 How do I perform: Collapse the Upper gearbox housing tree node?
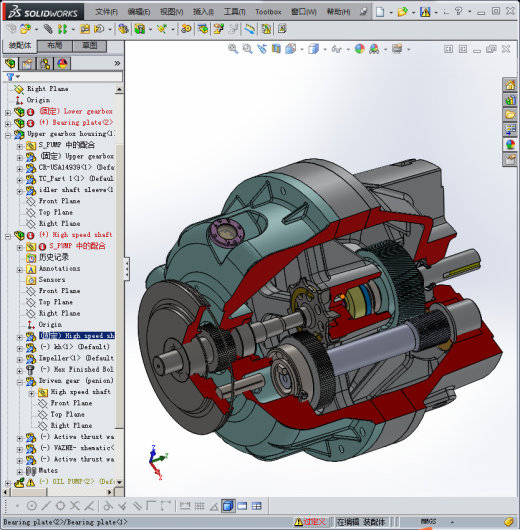point(8,135)
